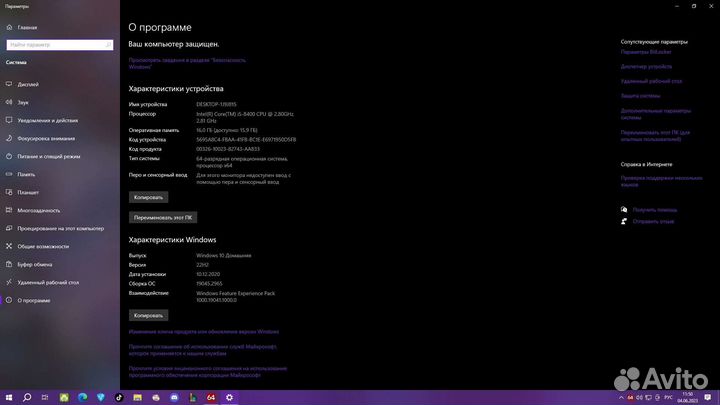720x405 pixels.
Task: Open the software license terms link
Action: (x=208, y=371)
